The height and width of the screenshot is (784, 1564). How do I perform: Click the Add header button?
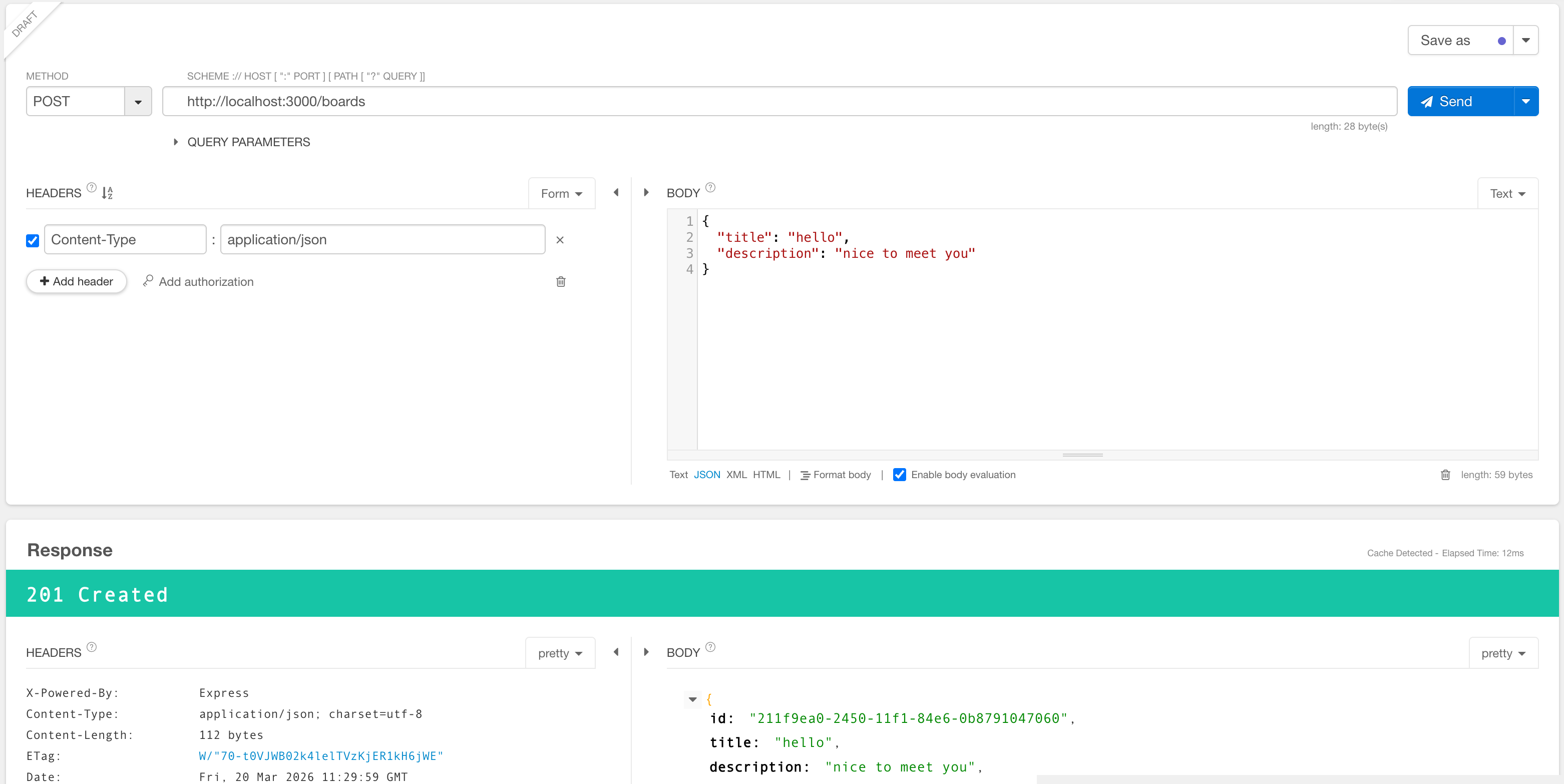click(77, 282)
